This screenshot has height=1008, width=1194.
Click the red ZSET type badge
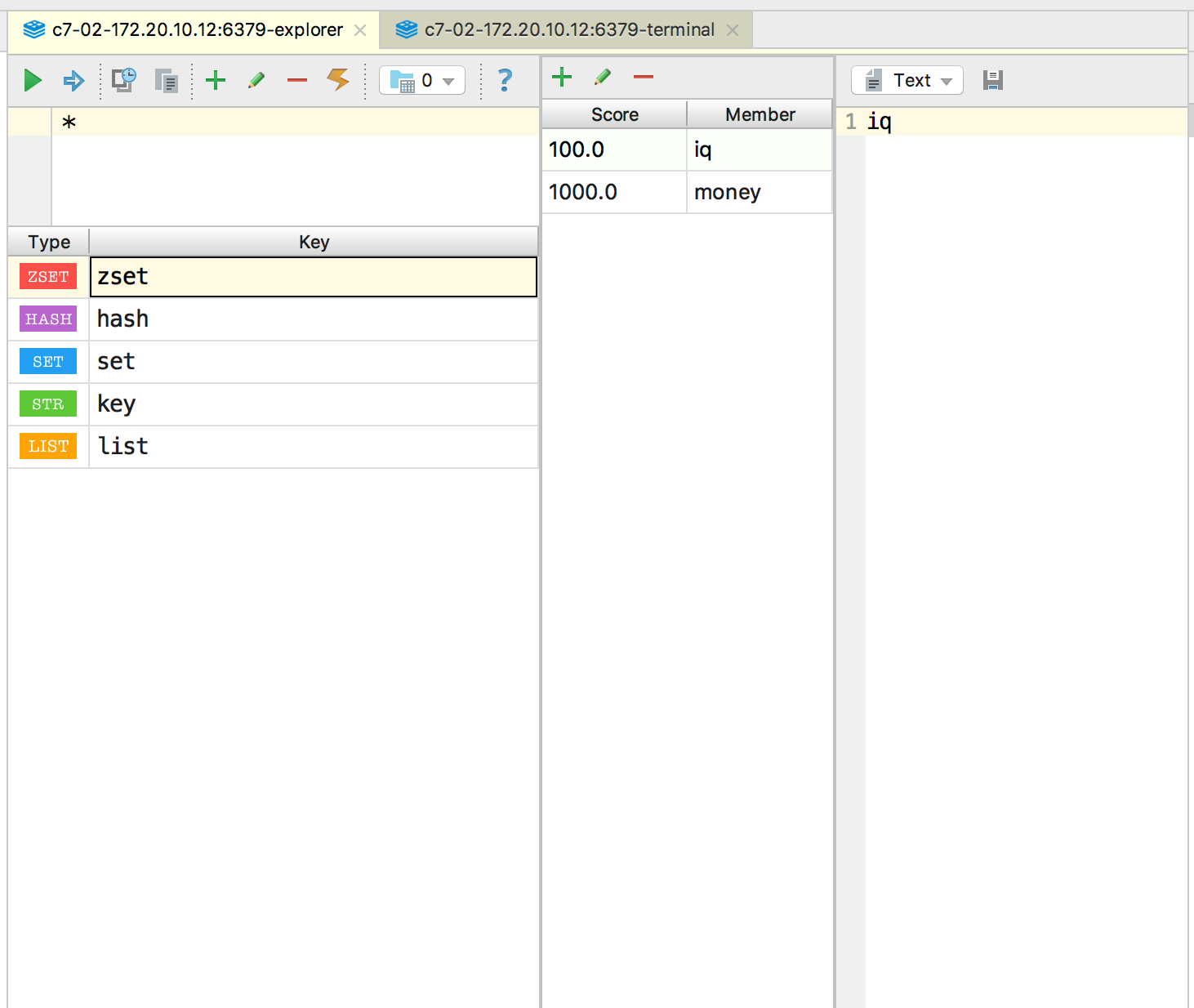click(x=48, y=277)
